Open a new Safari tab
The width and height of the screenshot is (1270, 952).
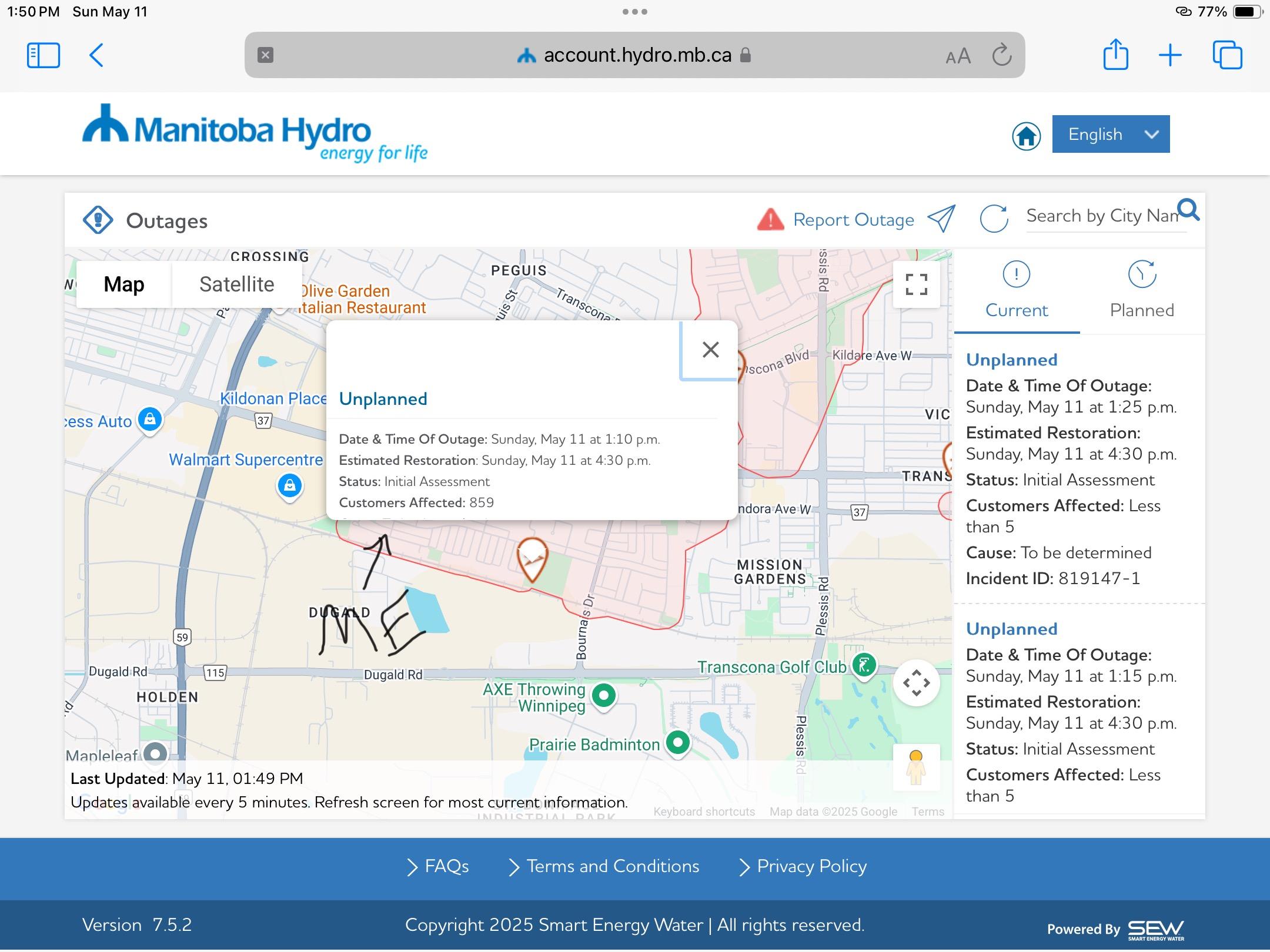pos(1170,55)
